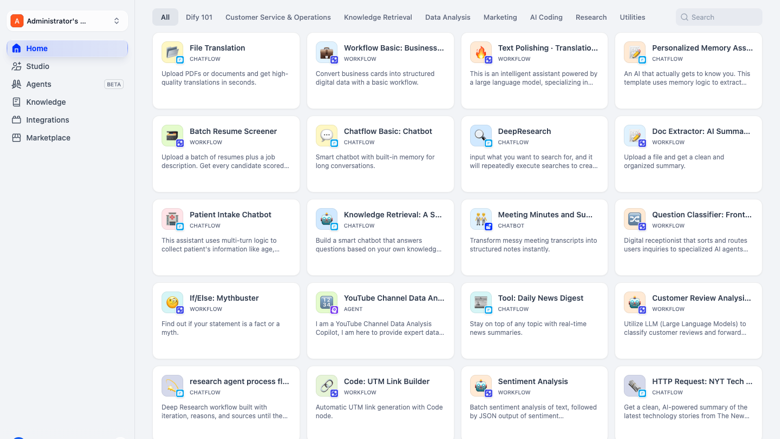Click the DeepResearch magnifier icon
This screenshot has height=439, width=780.
[481, 136]
